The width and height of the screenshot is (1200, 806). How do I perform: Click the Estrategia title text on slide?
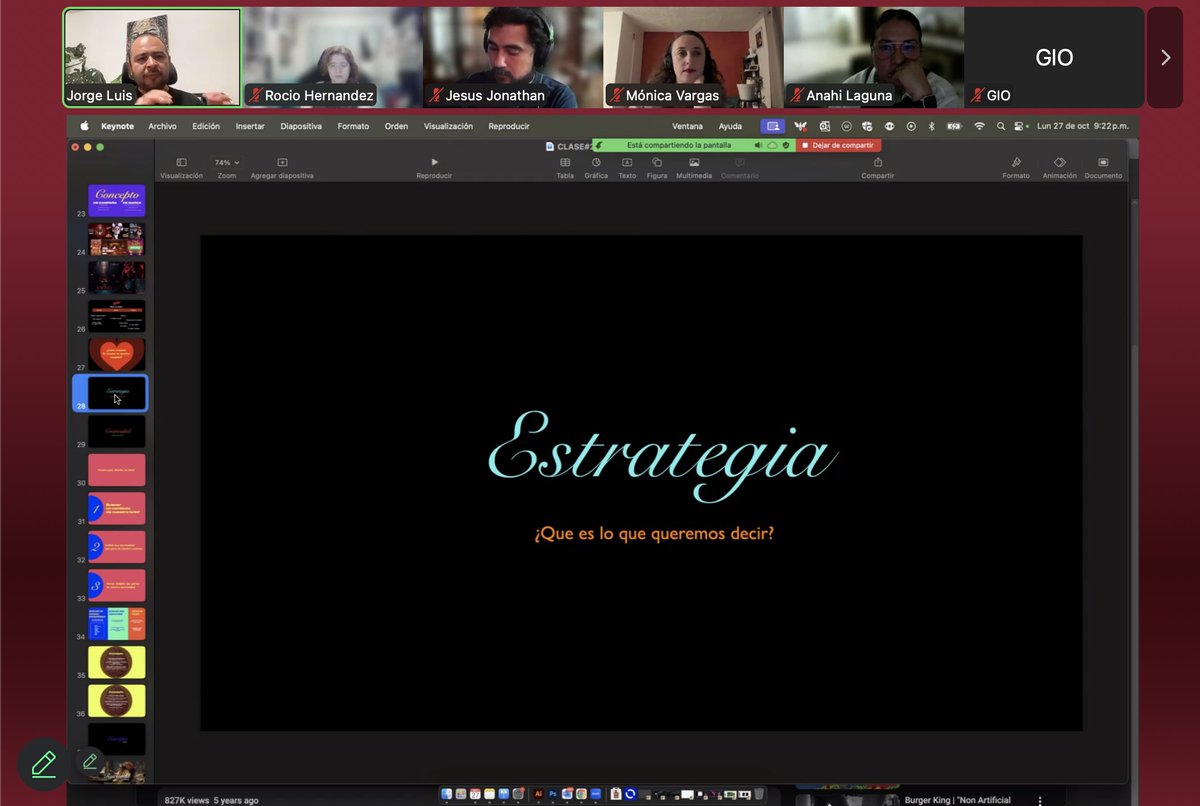[x=661, y=456]
